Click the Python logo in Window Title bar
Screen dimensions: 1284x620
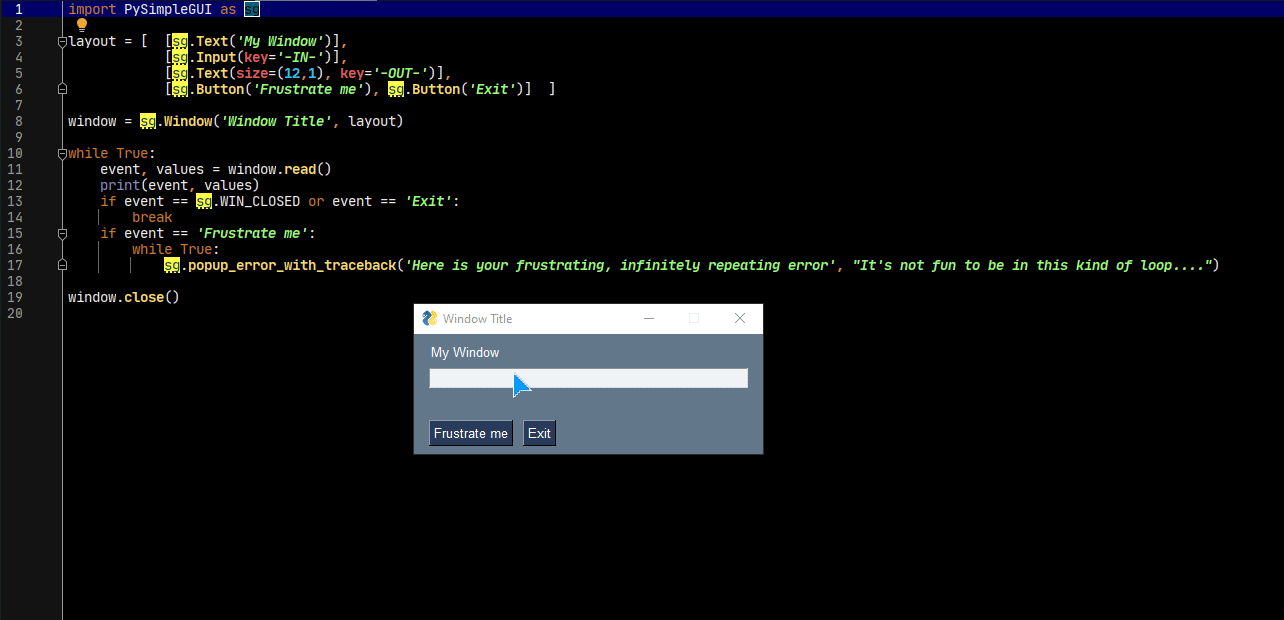coord(430,319)
